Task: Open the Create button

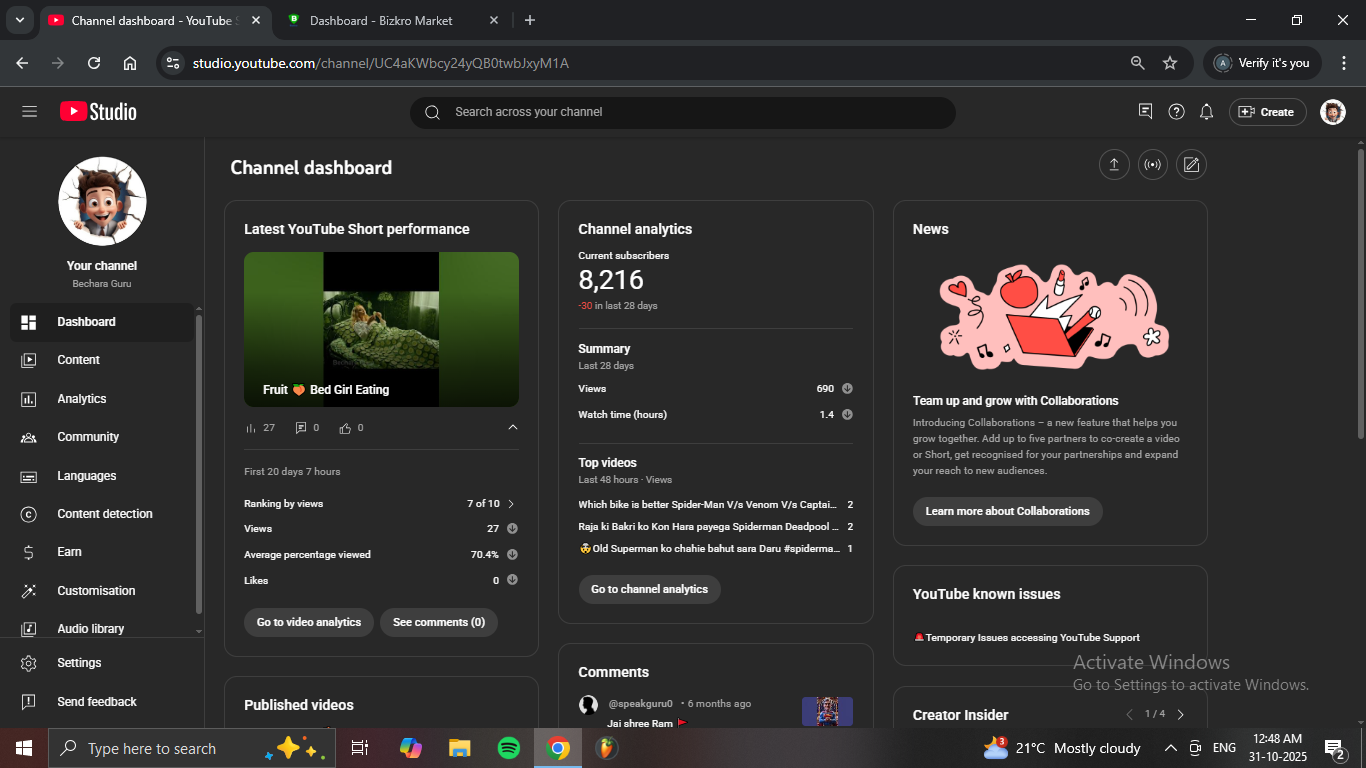Action: (1267, 112)
